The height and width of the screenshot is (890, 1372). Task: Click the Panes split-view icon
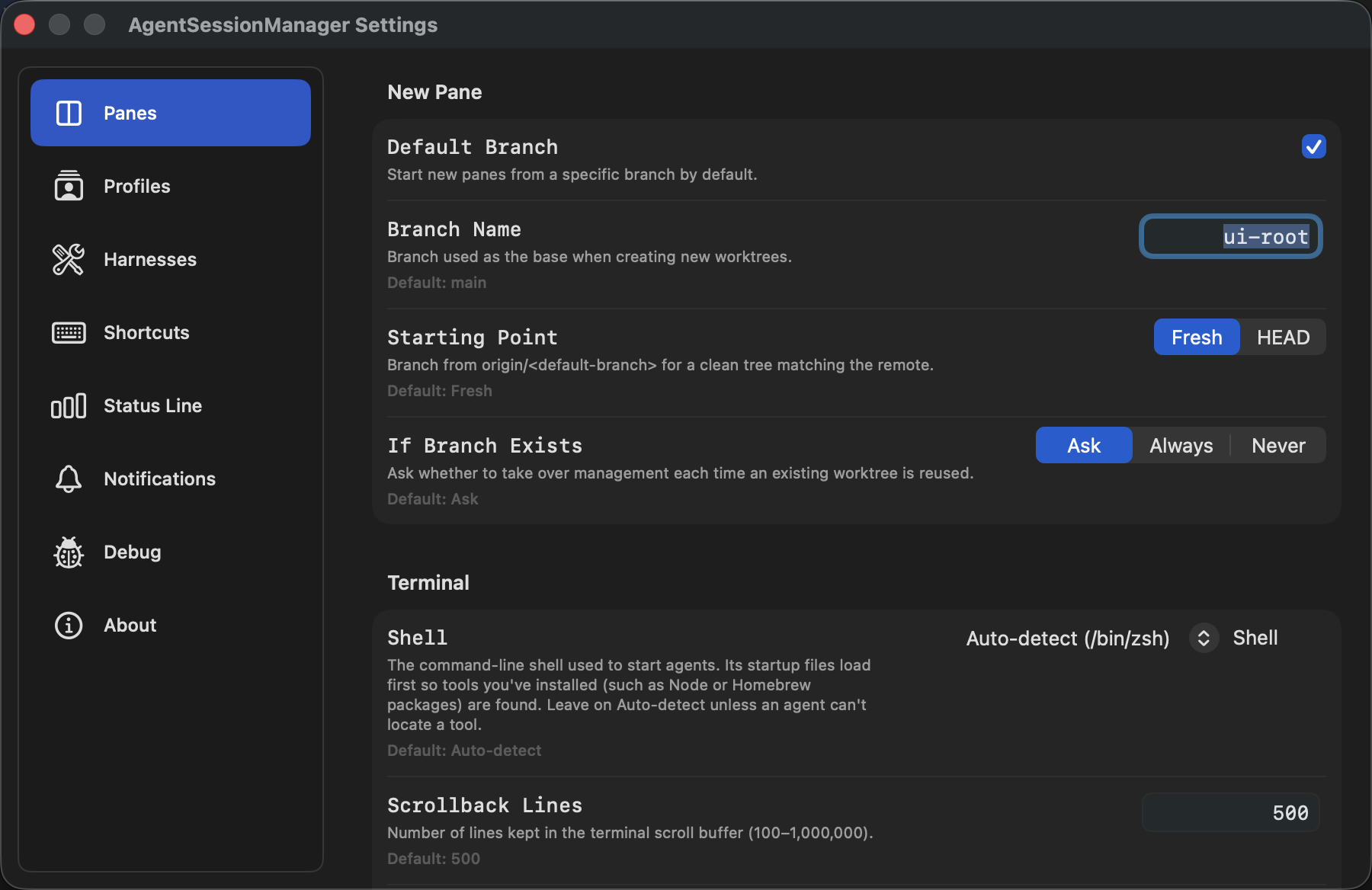[69, 113]
